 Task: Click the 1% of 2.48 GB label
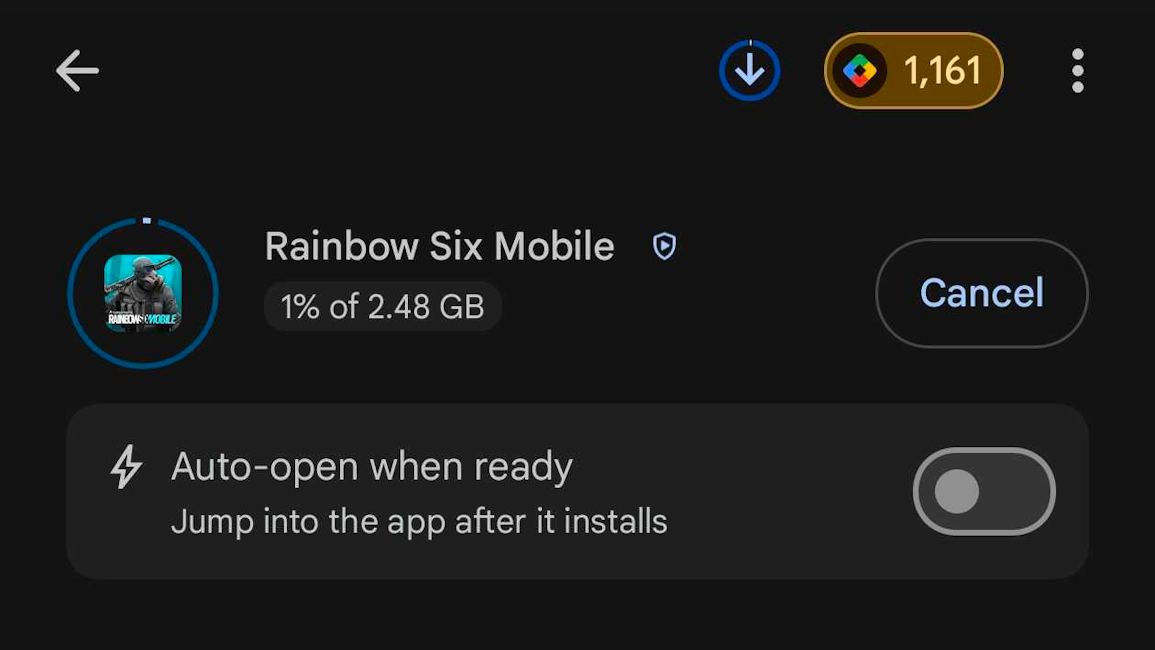click(x=382, y=307)
